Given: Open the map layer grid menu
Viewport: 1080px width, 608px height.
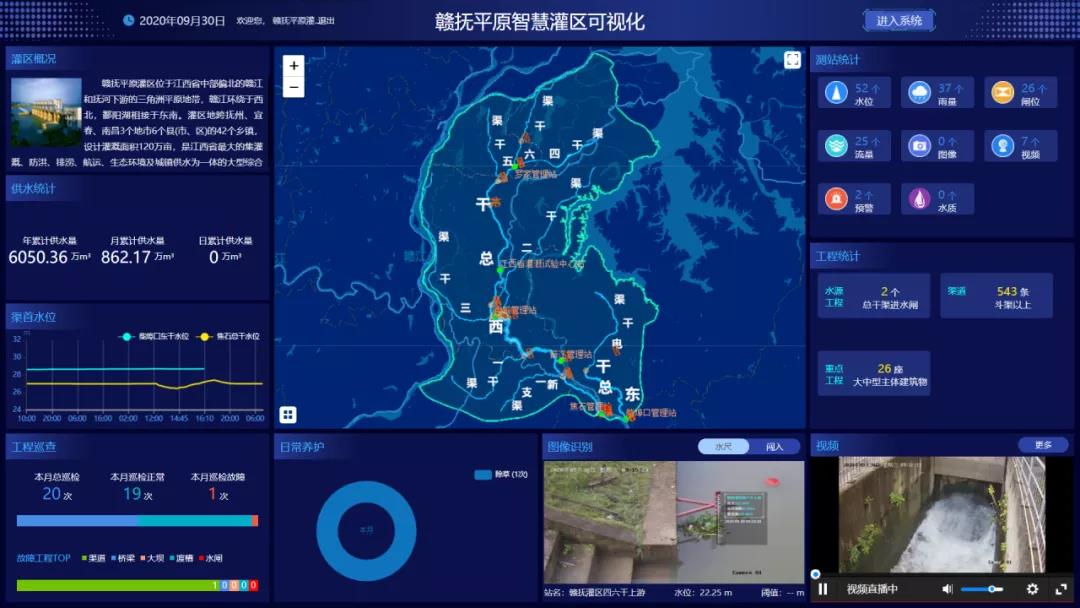Looking at the screenshot, I should [288, 415].
